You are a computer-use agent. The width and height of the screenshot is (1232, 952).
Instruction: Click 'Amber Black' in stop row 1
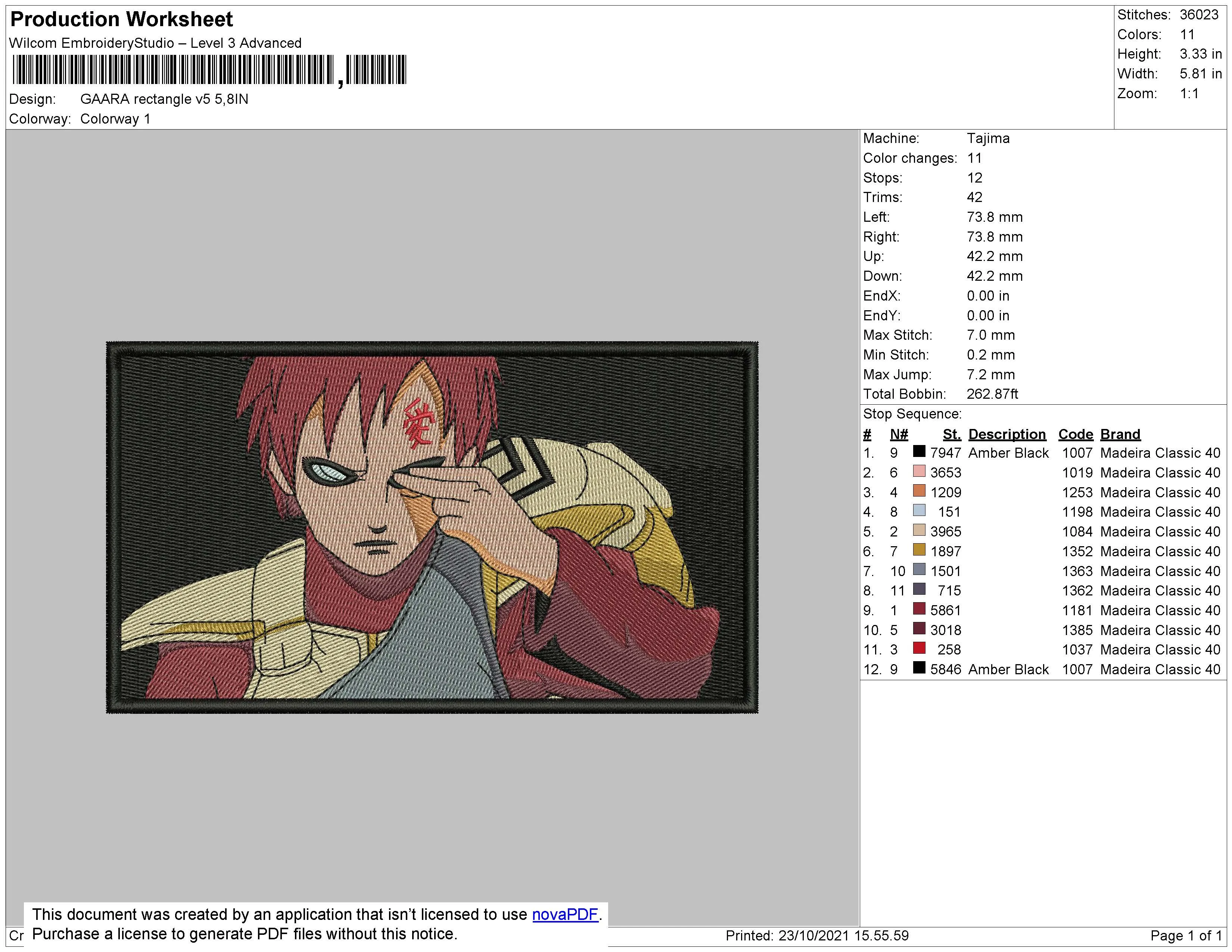[x=1008, y=453]
